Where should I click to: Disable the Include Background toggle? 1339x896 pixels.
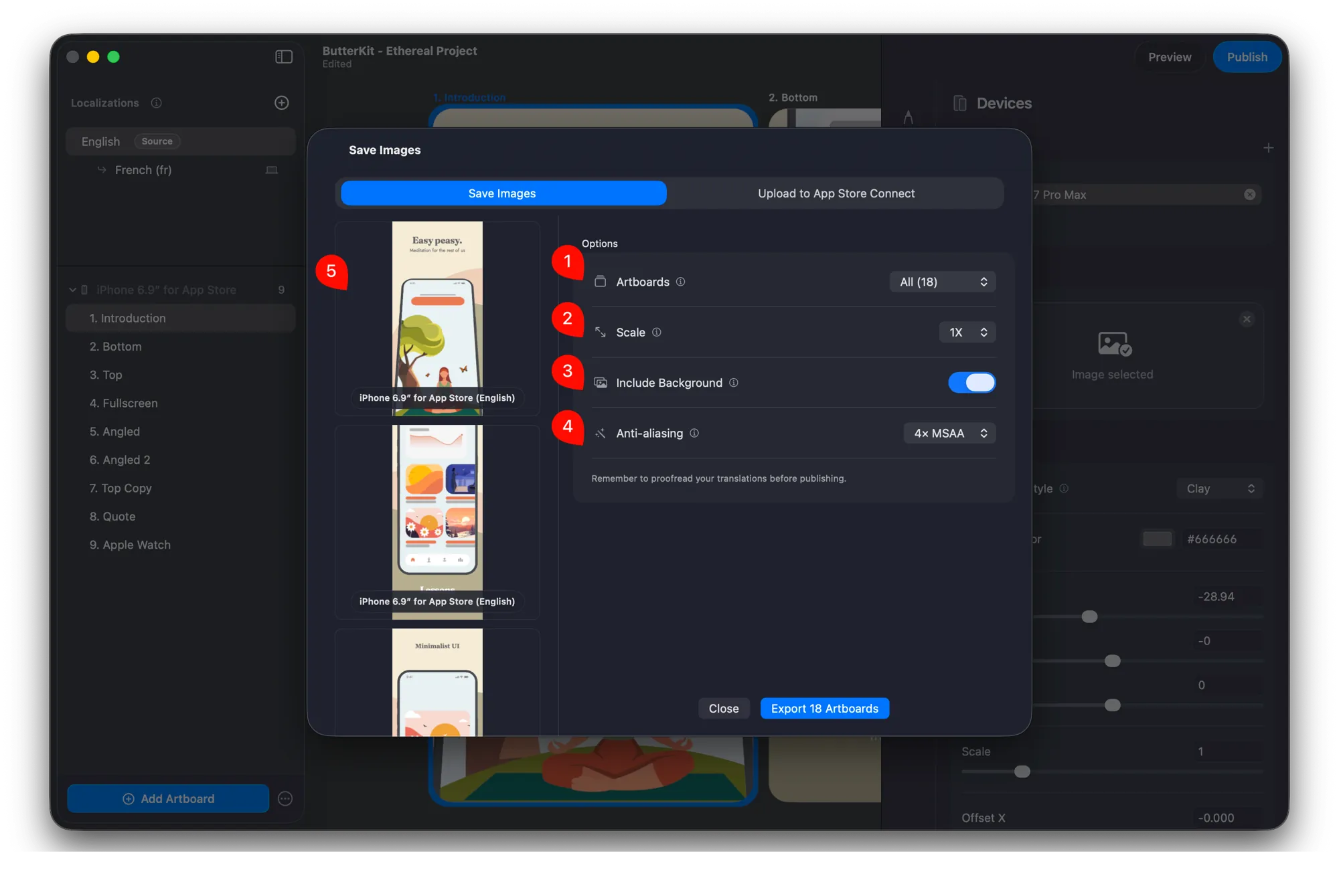[971, 382]
